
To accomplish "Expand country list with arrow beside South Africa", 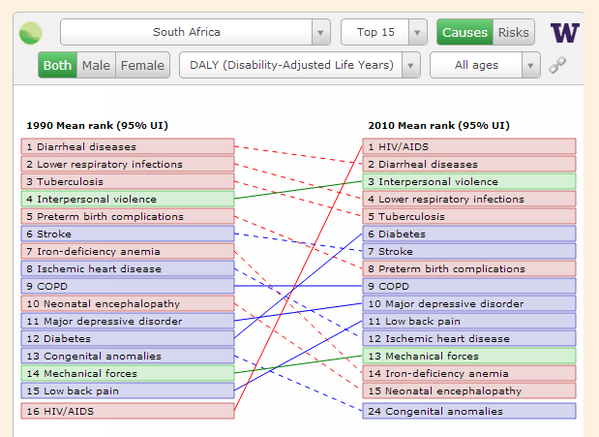I will click(x=321, y=32).
